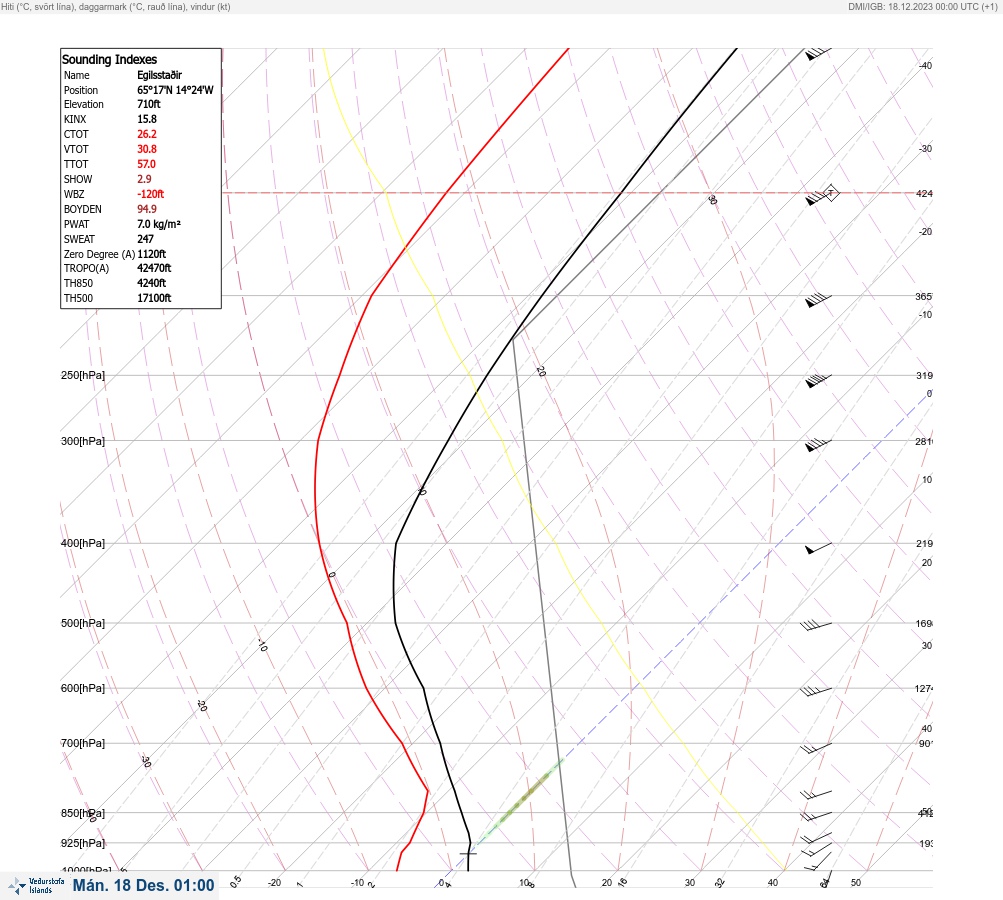The width and height of the screenshot is (1003, 900).
Task: Click the '400[hPa]' pressure label
Action: (83, 543)
